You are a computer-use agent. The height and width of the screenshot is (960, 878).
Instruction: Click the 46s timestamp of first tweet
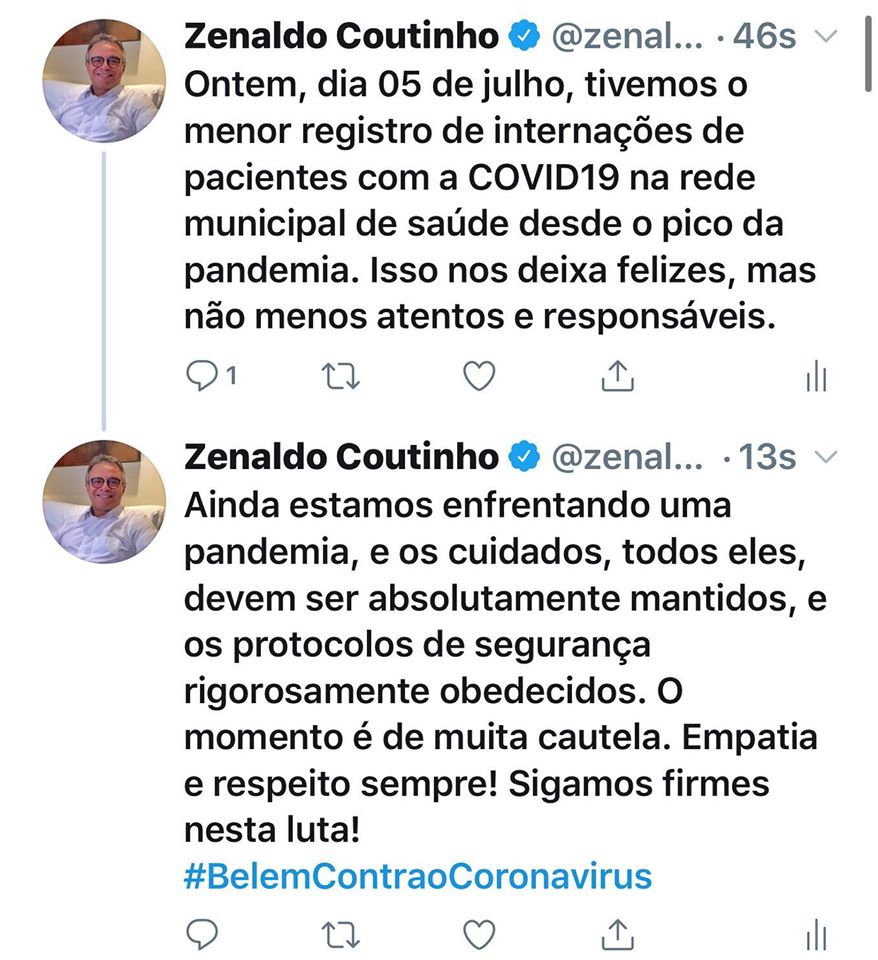(x=765, y=37)
